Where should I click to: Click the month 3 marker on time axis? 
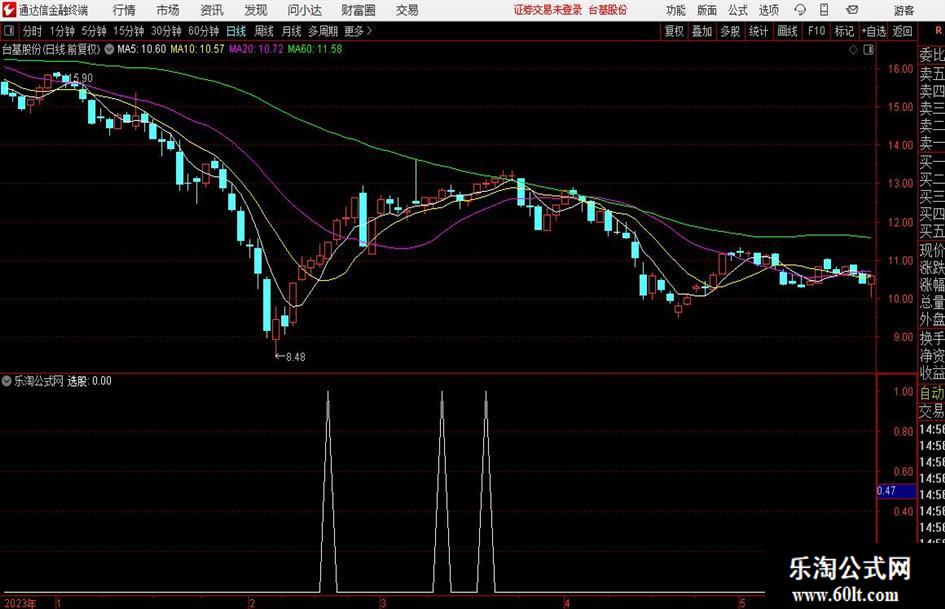(383, 603)
